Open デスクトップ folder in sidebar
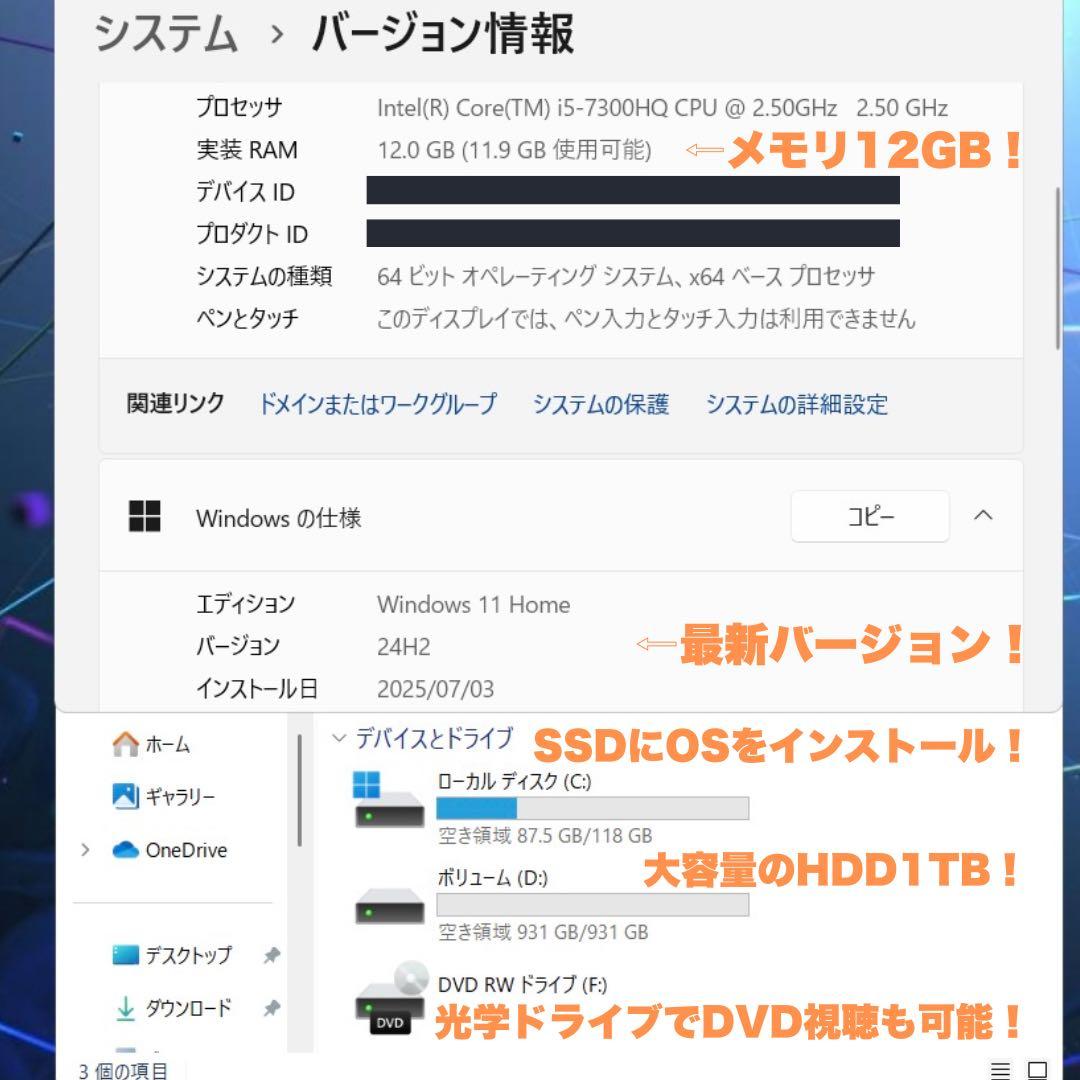1080x1080 pixels. (x=172, y=955)
